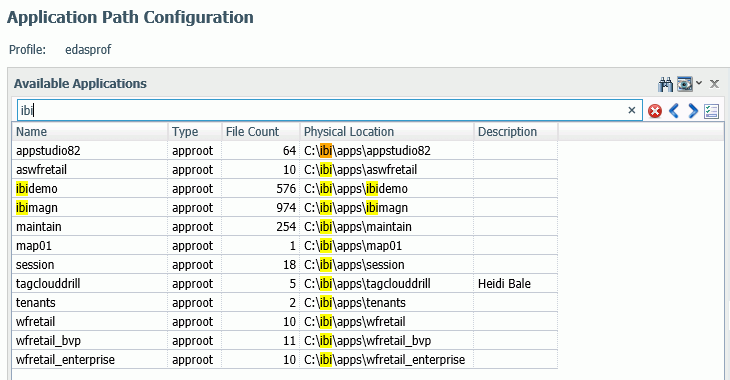Viewport: 730px width, 380px height.
Task: Open the search options checklist icon
Action: tap(711, 111)
